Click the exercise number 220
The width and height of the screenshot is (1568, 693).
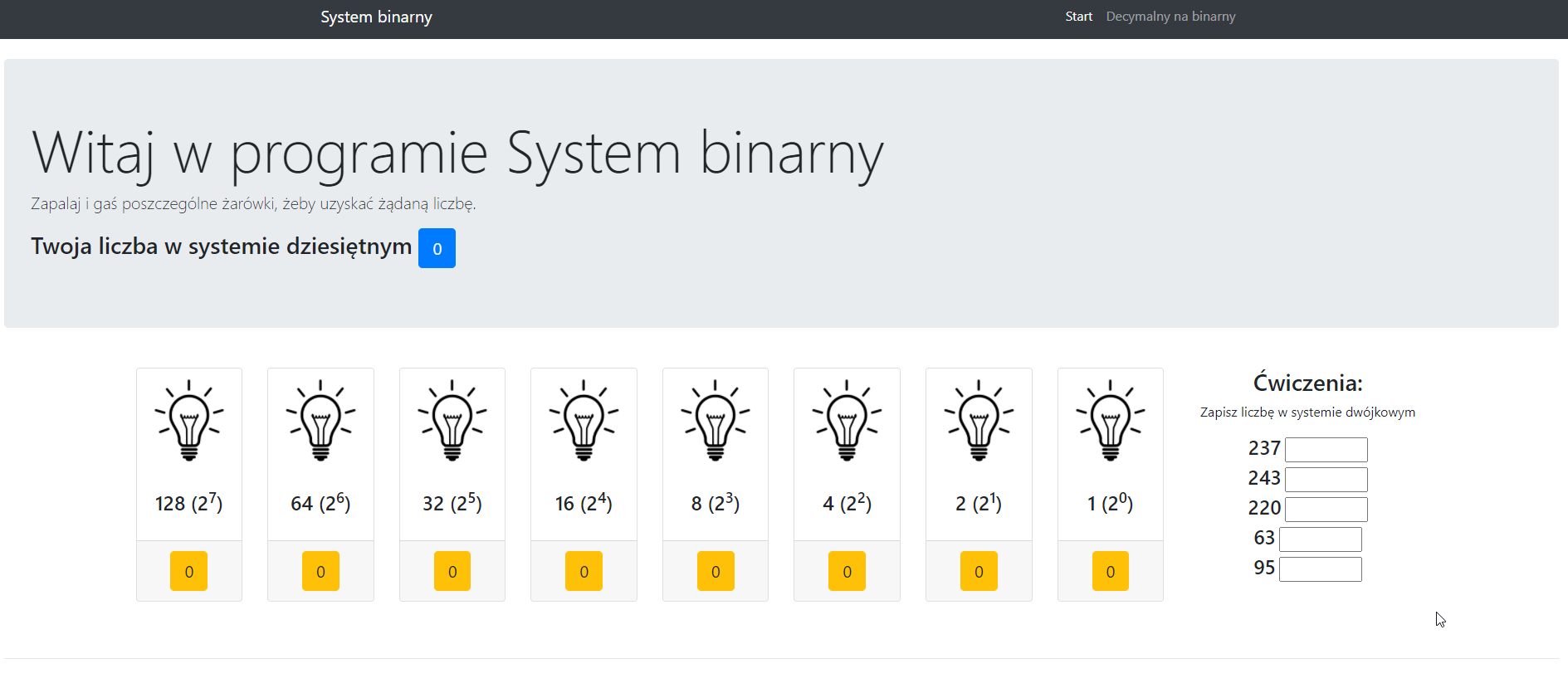1264,508
